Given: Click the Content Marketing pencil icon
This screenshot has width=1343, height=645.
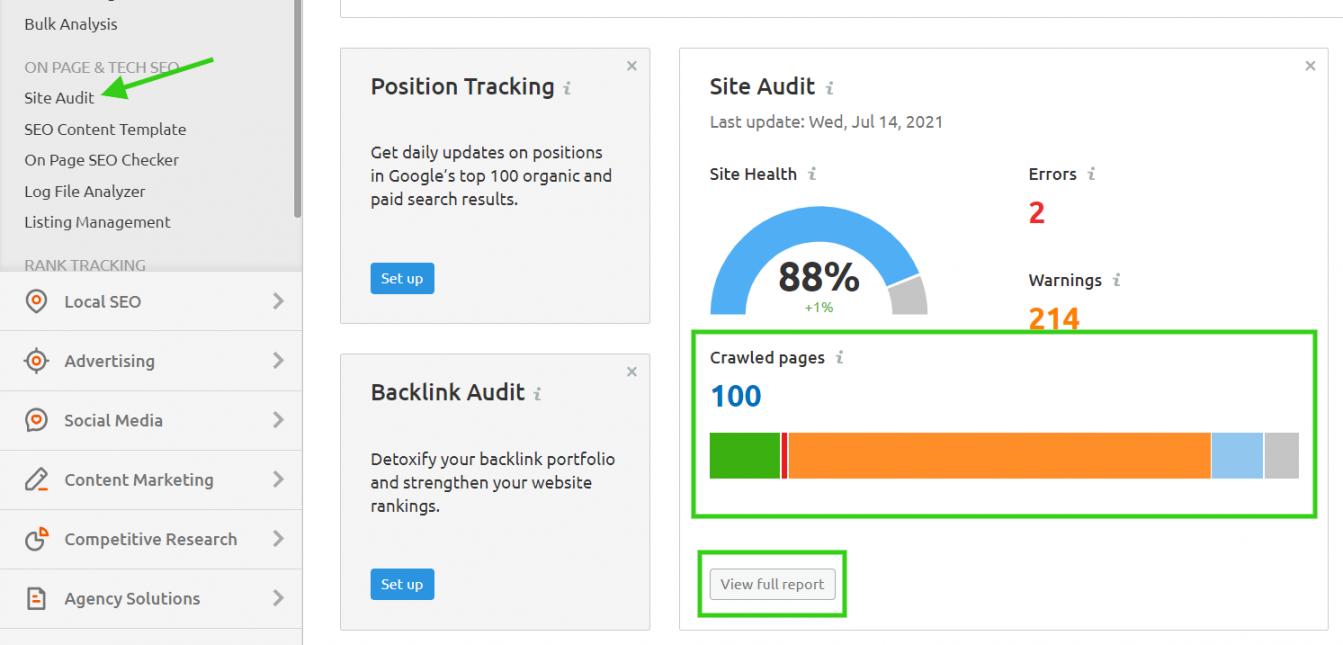Looking at the screenshot, I should pyautogui.click(x=37, y=480).
